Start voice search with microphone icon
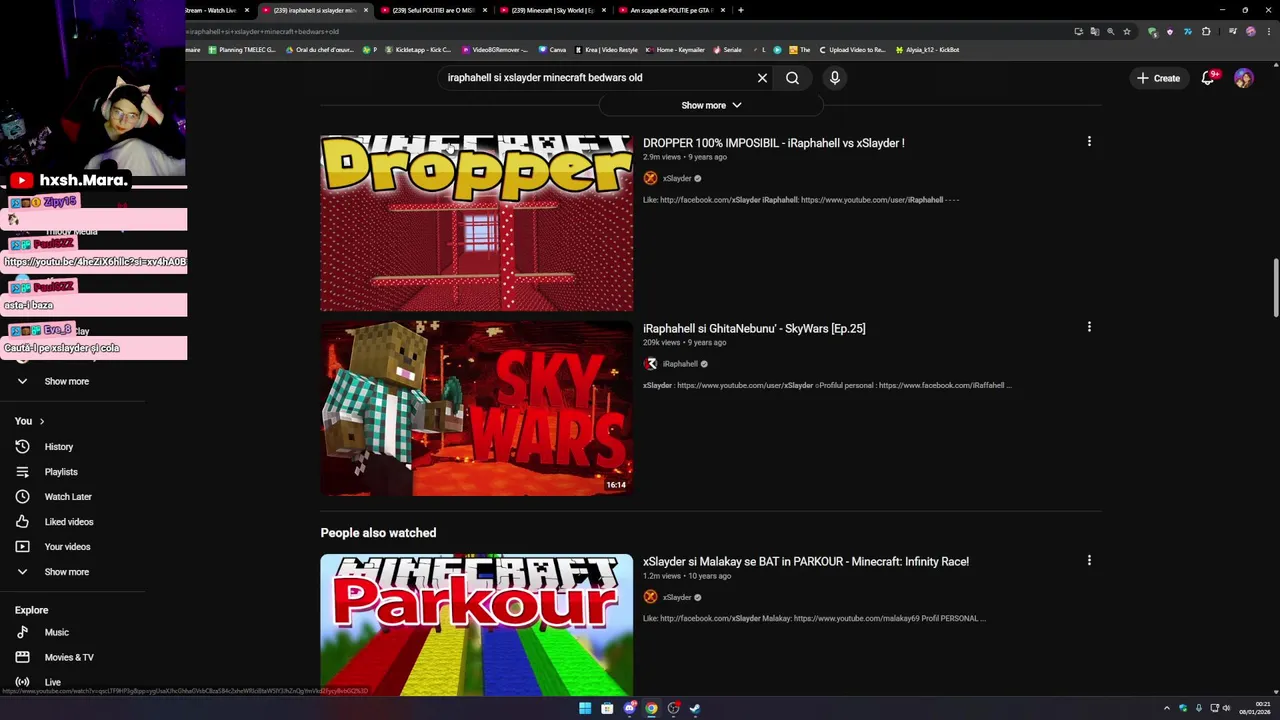This screenshot has height=720, width=1280. tap(835, 78)
